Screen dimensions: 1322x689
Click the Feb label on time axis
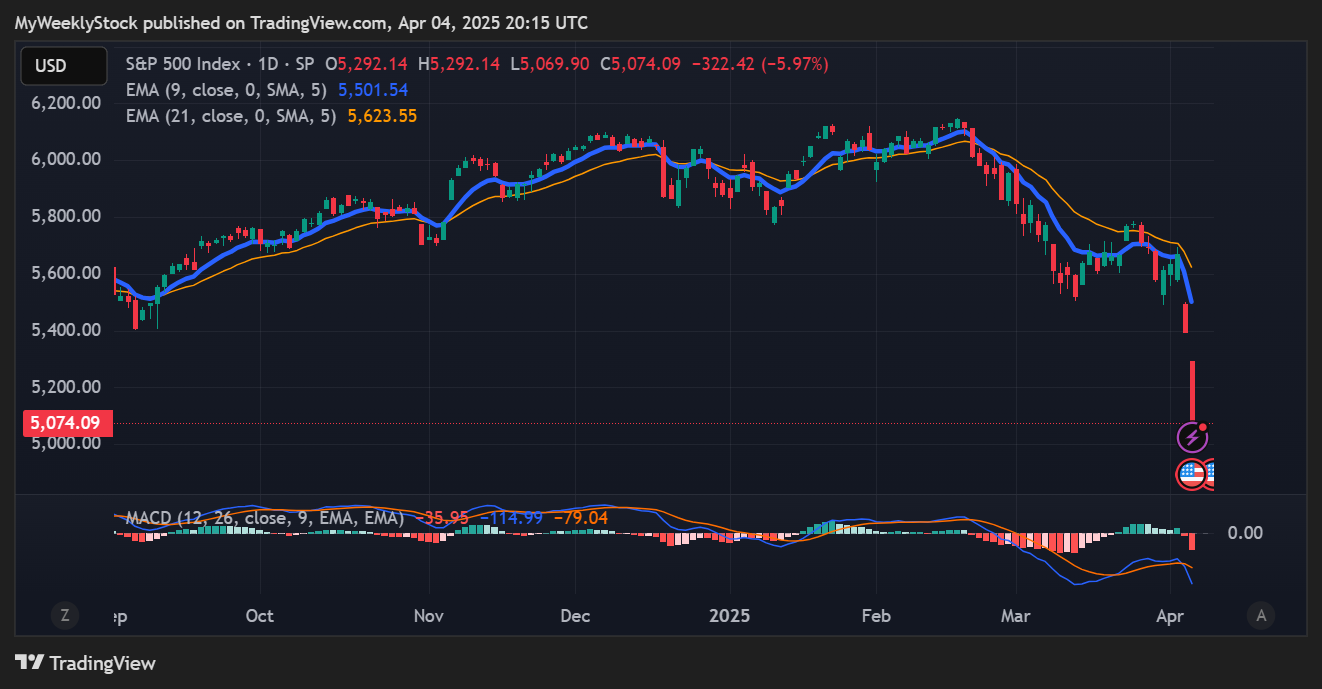tap(876, 616)
